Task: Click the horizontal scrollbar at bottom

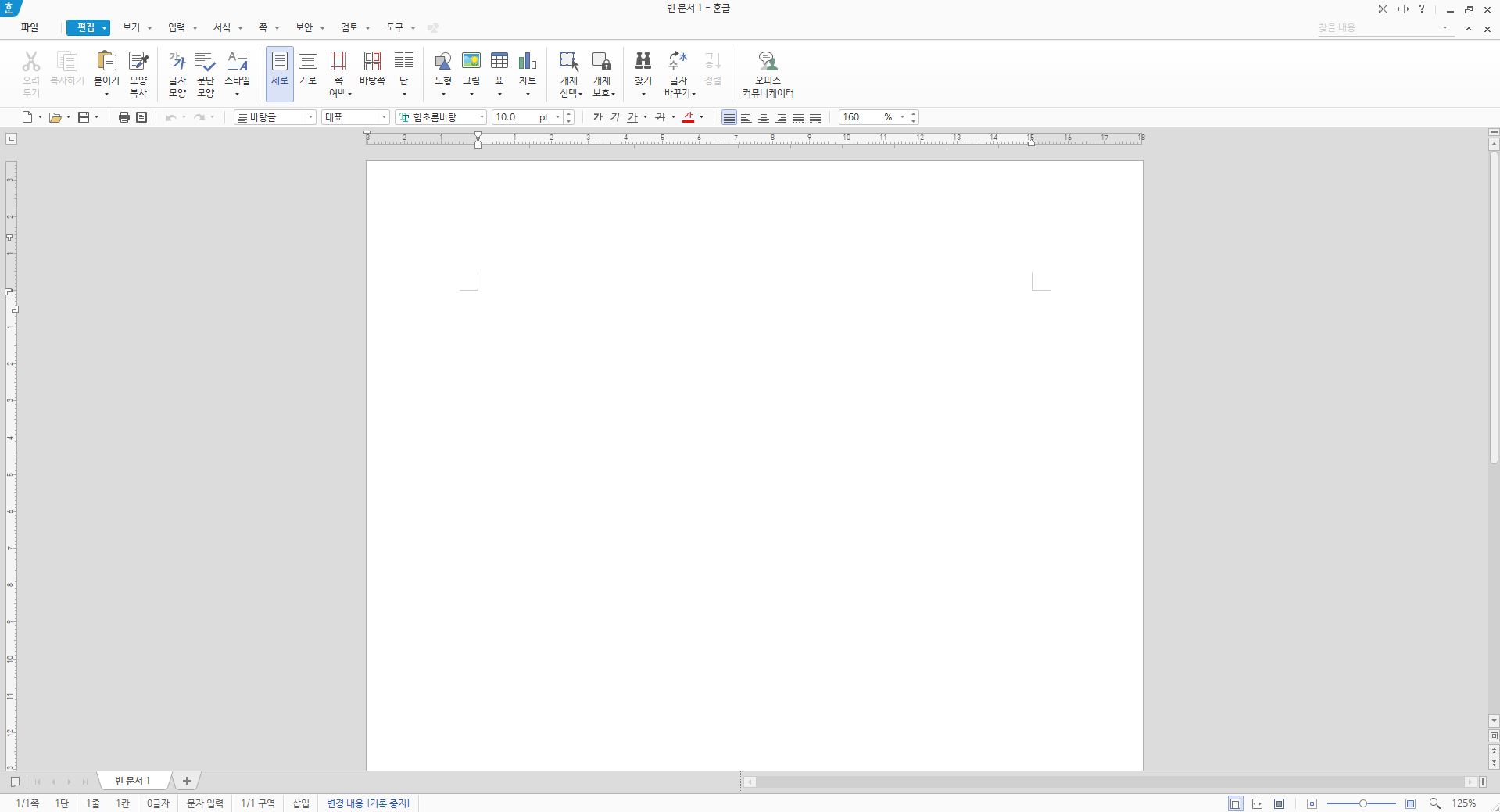Action: click(1109, 782)
